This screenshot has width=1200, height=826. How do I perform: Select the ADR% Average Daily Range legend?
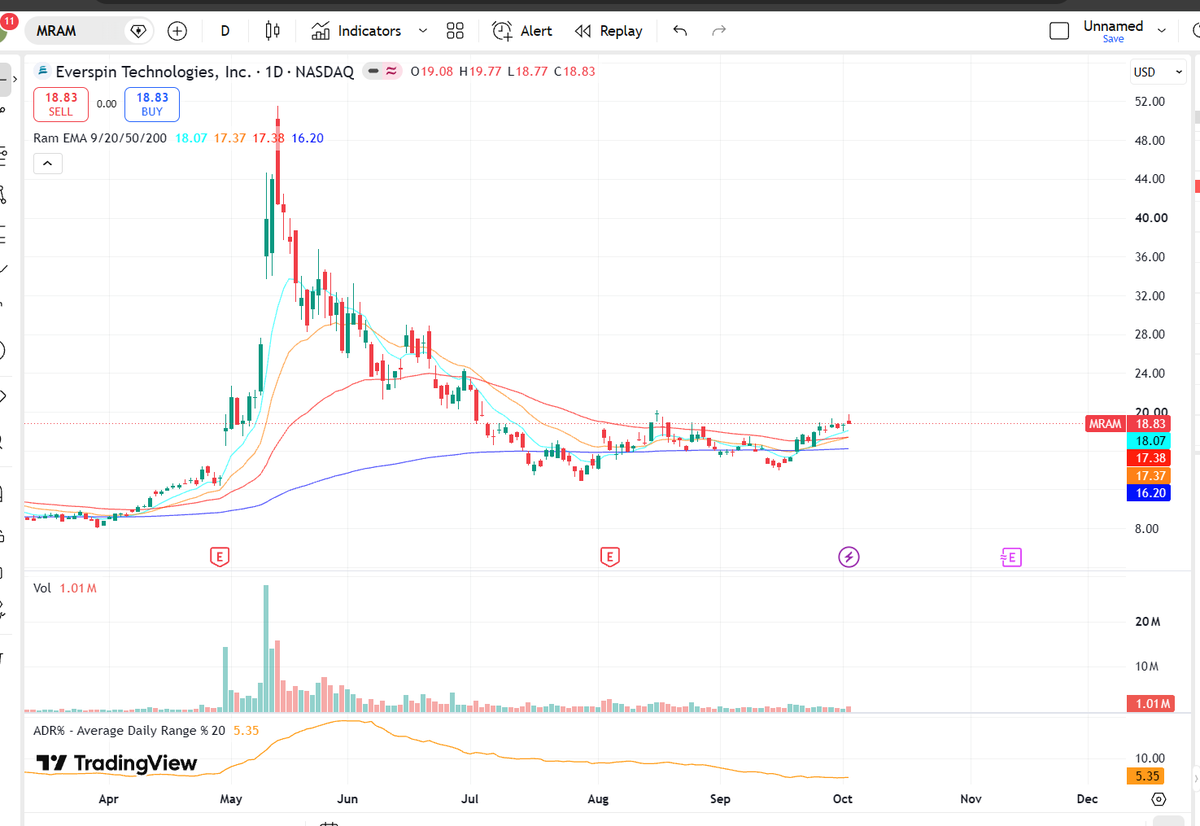tap(146, 731)
